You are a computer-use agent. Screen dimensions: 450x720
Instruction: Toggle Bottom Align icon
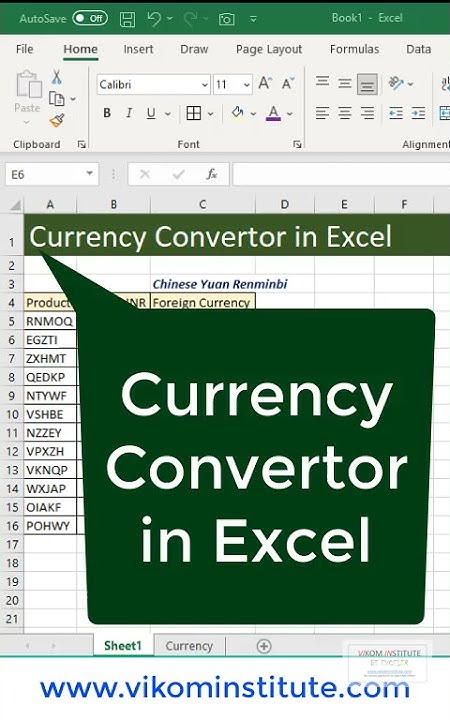pos(367,84)
